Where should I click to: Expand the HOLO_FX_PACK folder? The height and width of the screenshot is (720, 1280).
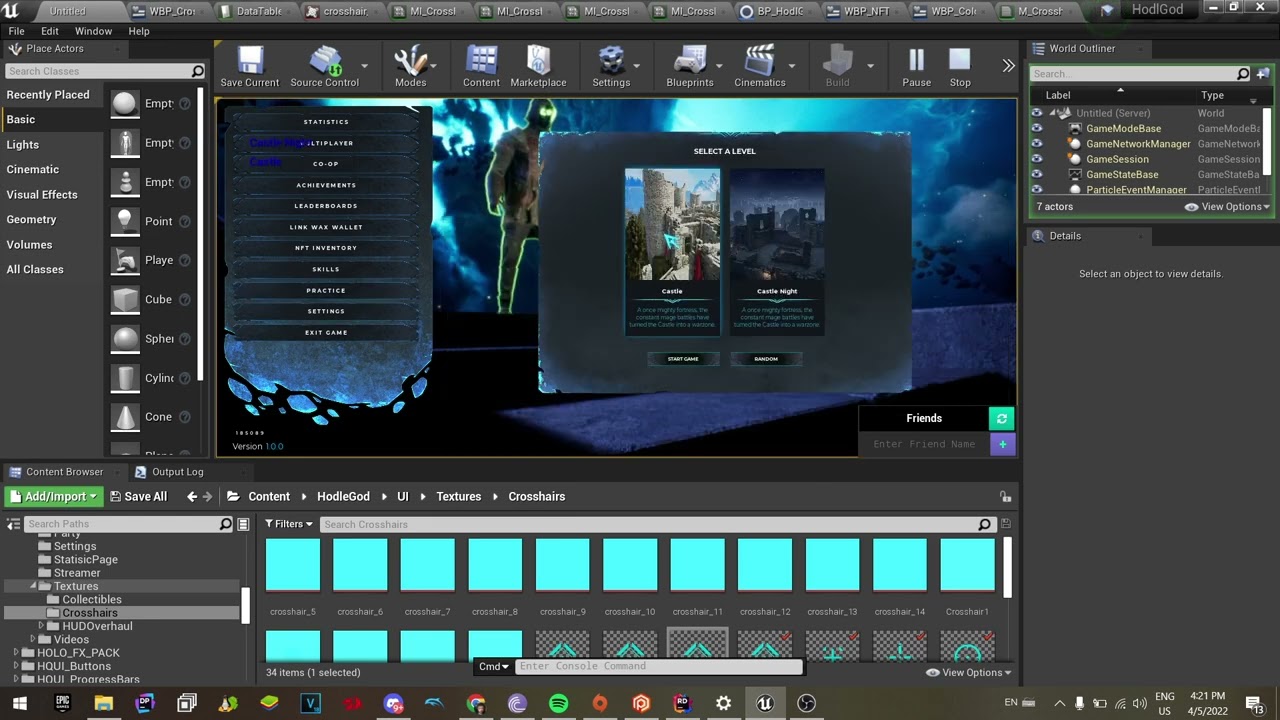17,653
